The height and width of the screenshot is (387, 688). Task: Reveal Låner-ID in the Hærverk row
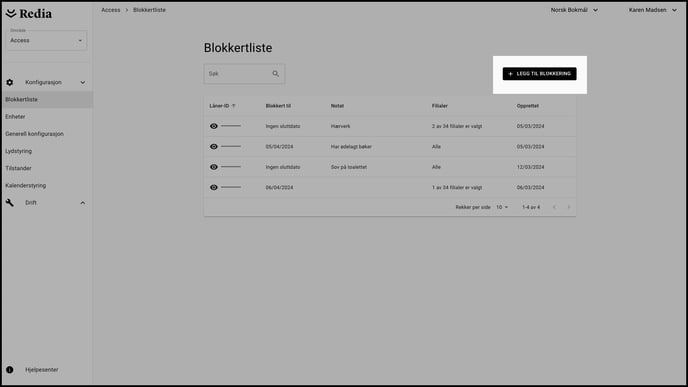[214, 126]
